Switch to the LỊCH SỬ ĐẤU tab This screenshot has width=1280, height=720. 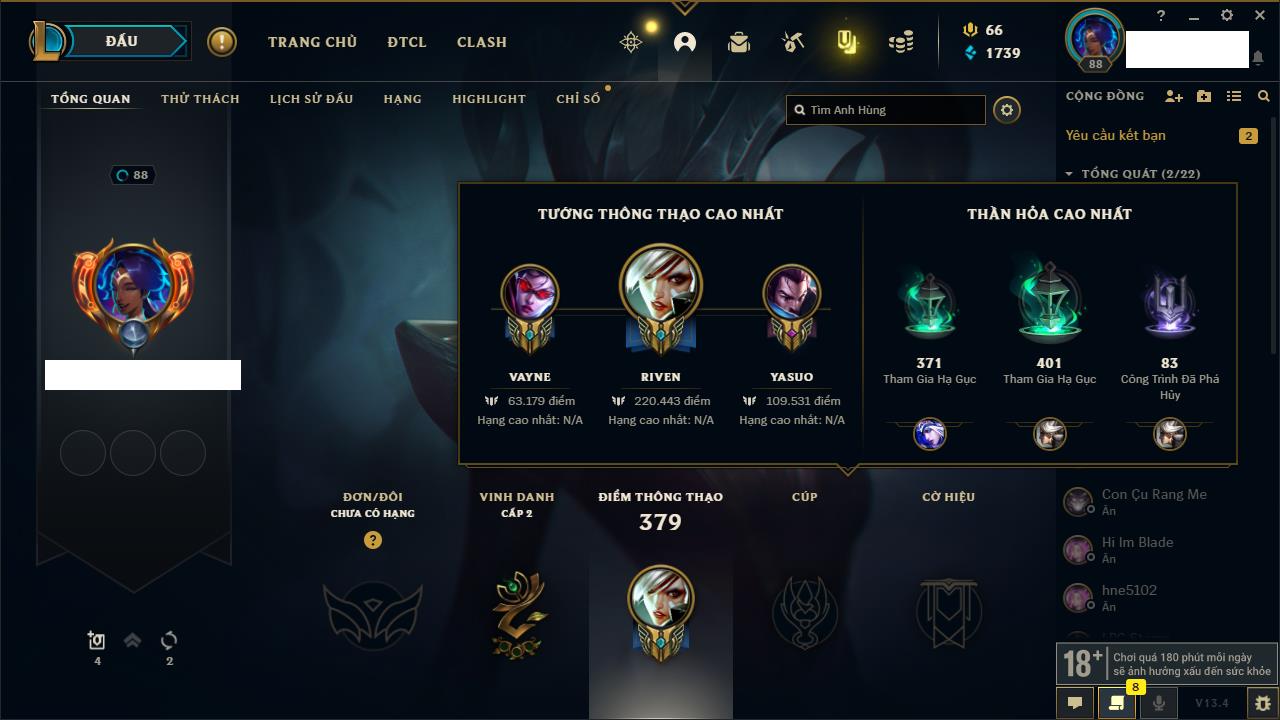tap(311, 99)
